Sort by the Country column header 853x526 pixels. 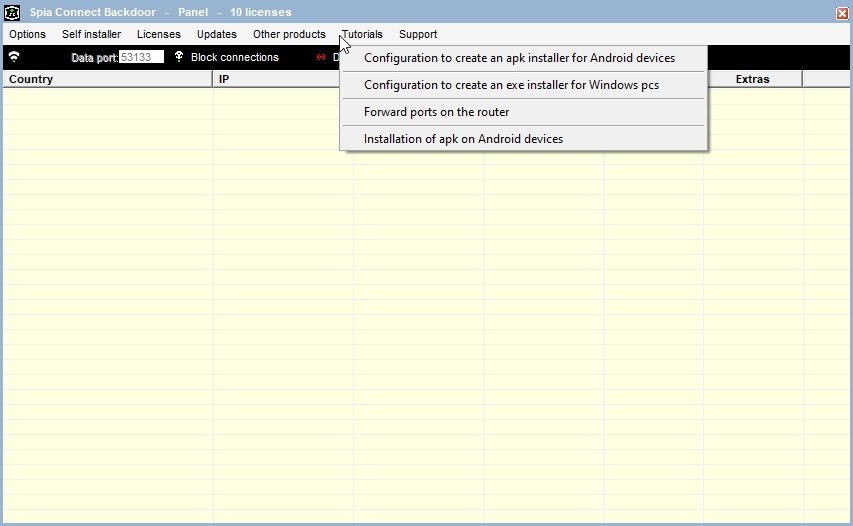pyautogui.click(x=108, y=79)
